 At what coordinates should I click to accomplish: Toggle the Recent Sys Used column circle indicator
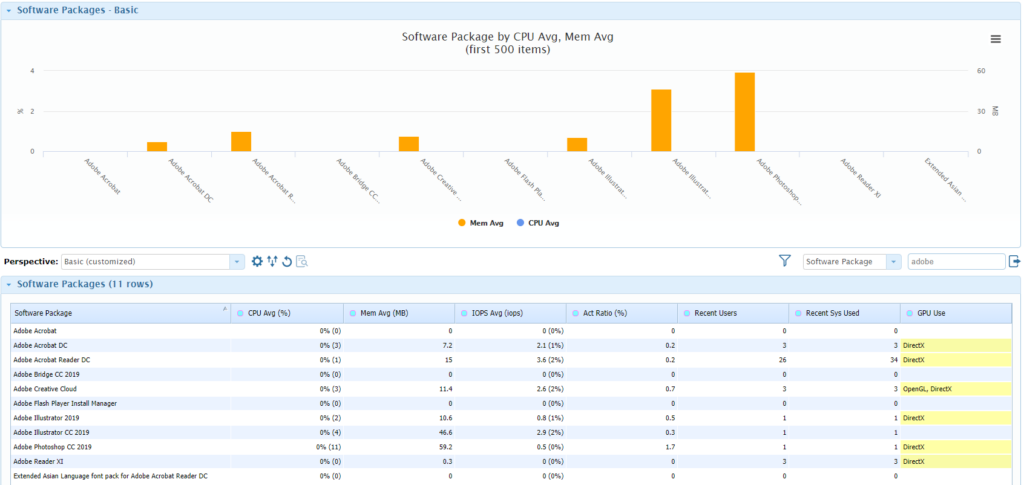click(x=798, y=313)
